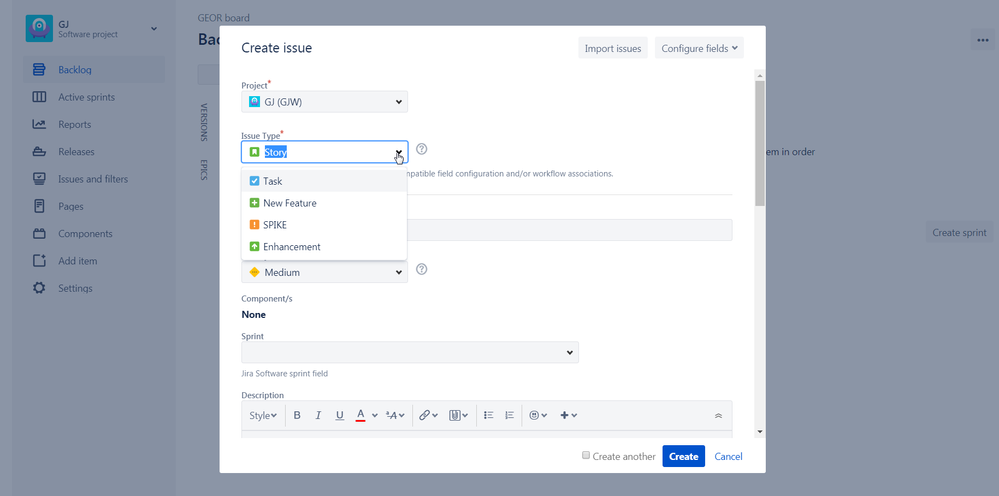The image size is (999, 496).
Task: Toggle the Create another checkbox
Action: tap(586, 455)
